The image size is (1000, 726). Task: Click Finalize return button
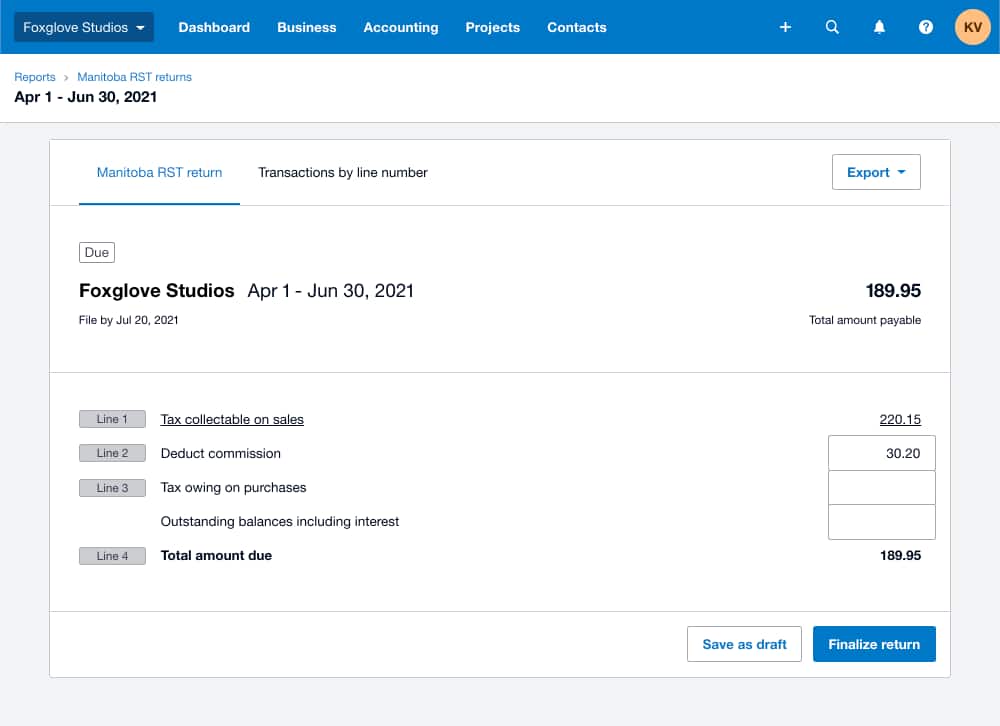point(874,644)
